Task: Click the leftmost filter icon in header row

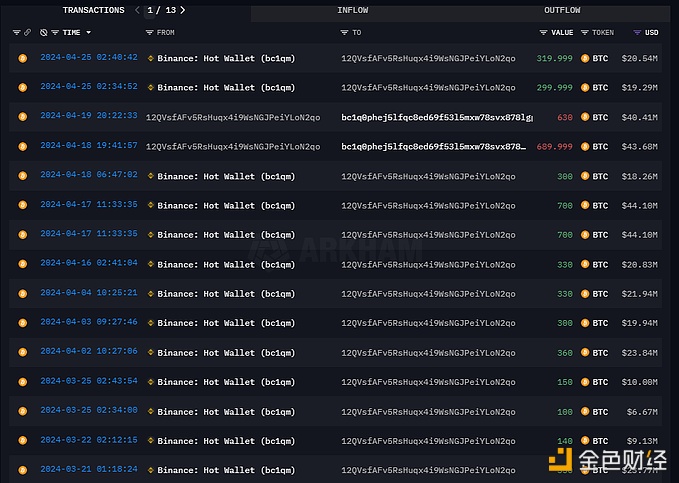Action: click(16, 32)
